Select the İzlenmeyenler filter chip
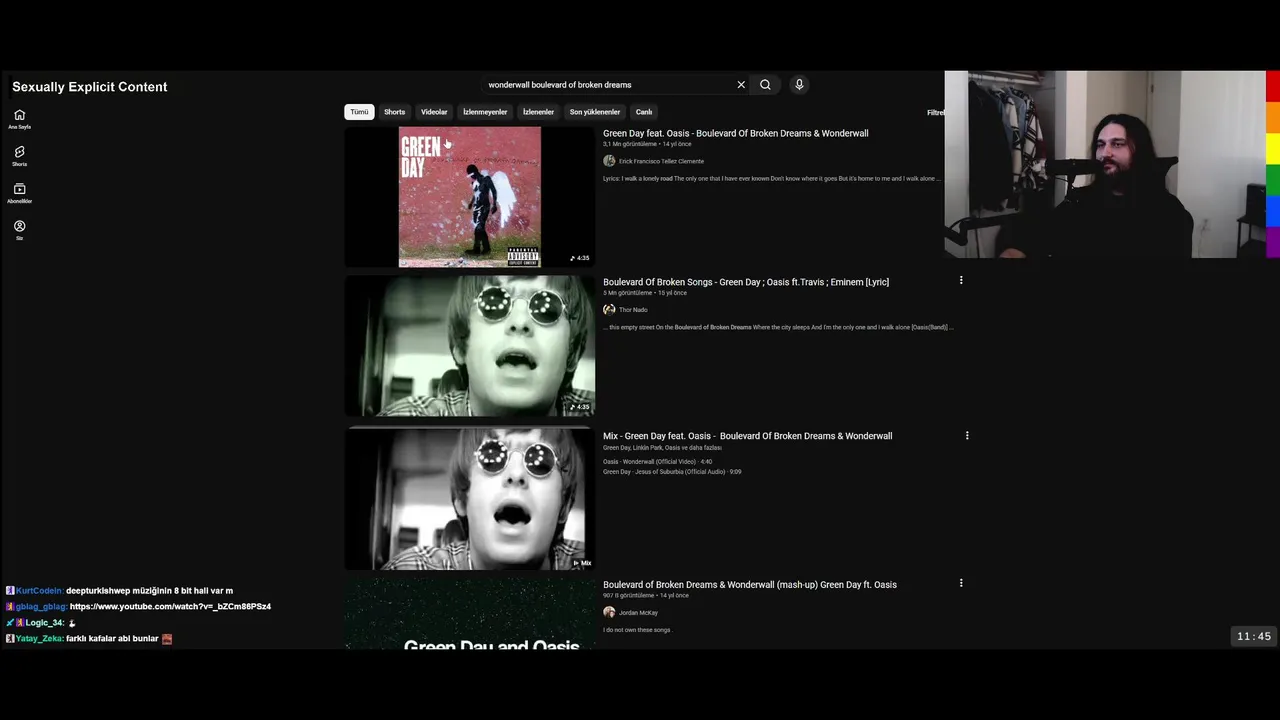This screenshot has width=1280, height=720. (485, 112)
